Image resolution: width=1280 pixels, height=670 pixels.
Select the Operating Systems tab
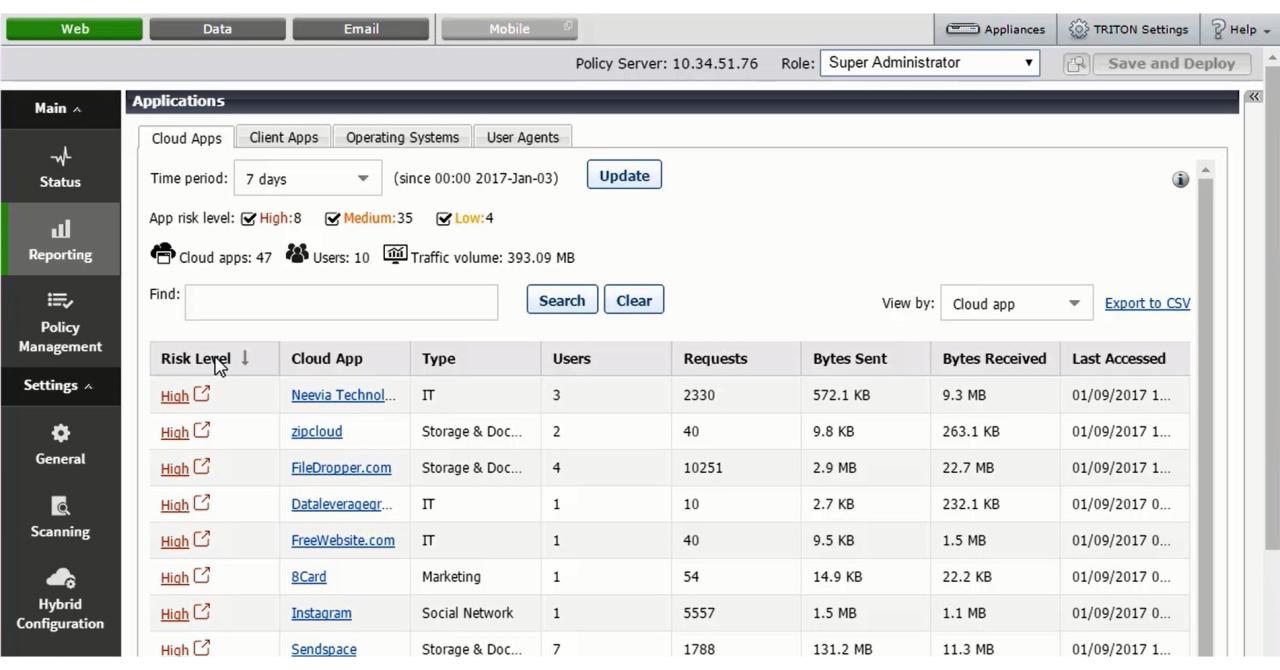coord(402,137)
